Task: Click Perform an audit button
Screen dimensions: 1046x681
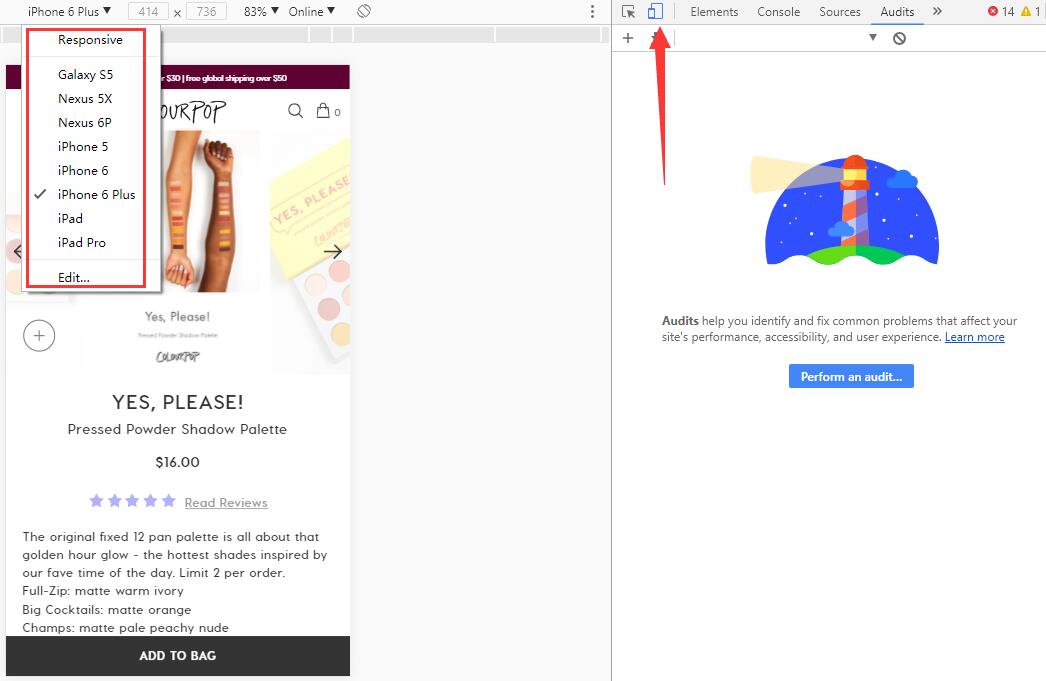Action: (851, 376)
